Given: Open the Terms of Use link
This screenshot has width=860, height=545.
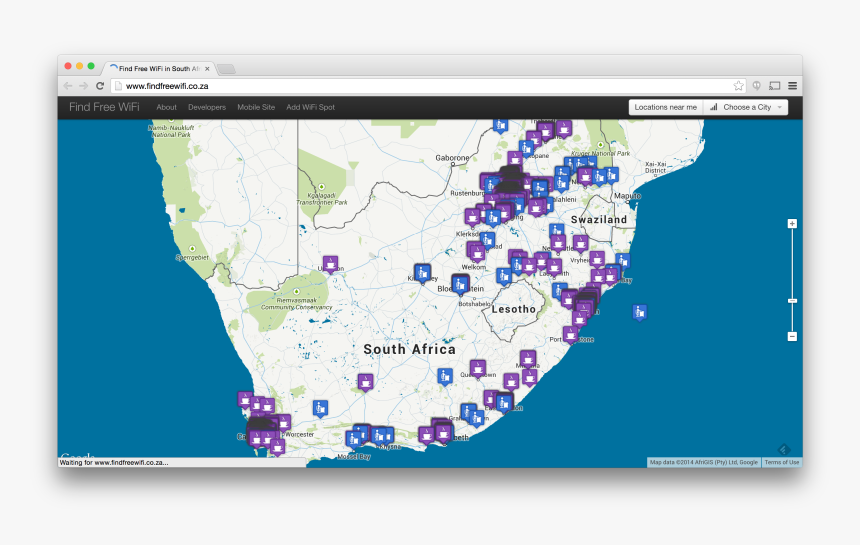Looking at the screenshot, I should coord(782,462).
